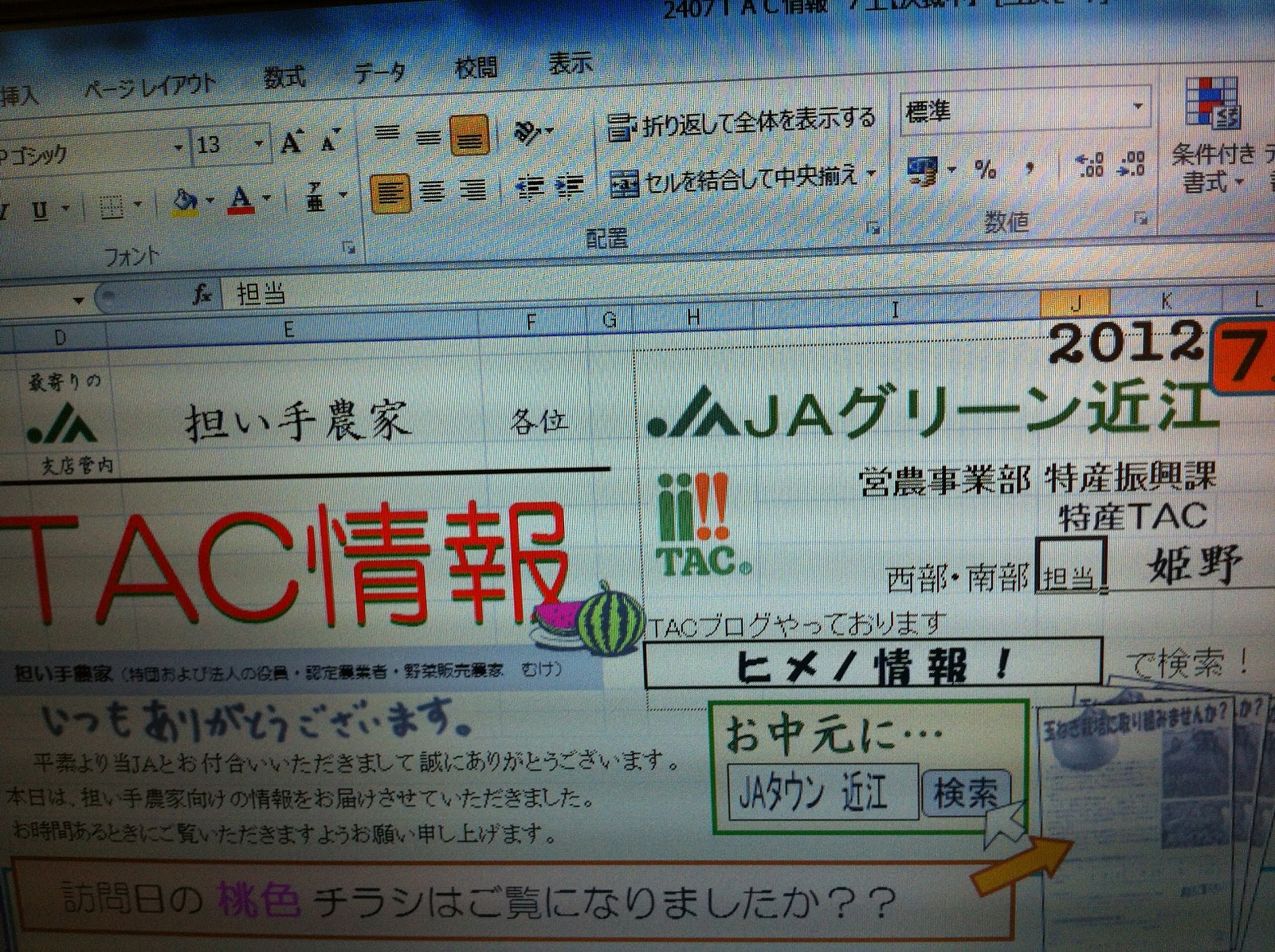Open the font size 13 dropdown

258,144
